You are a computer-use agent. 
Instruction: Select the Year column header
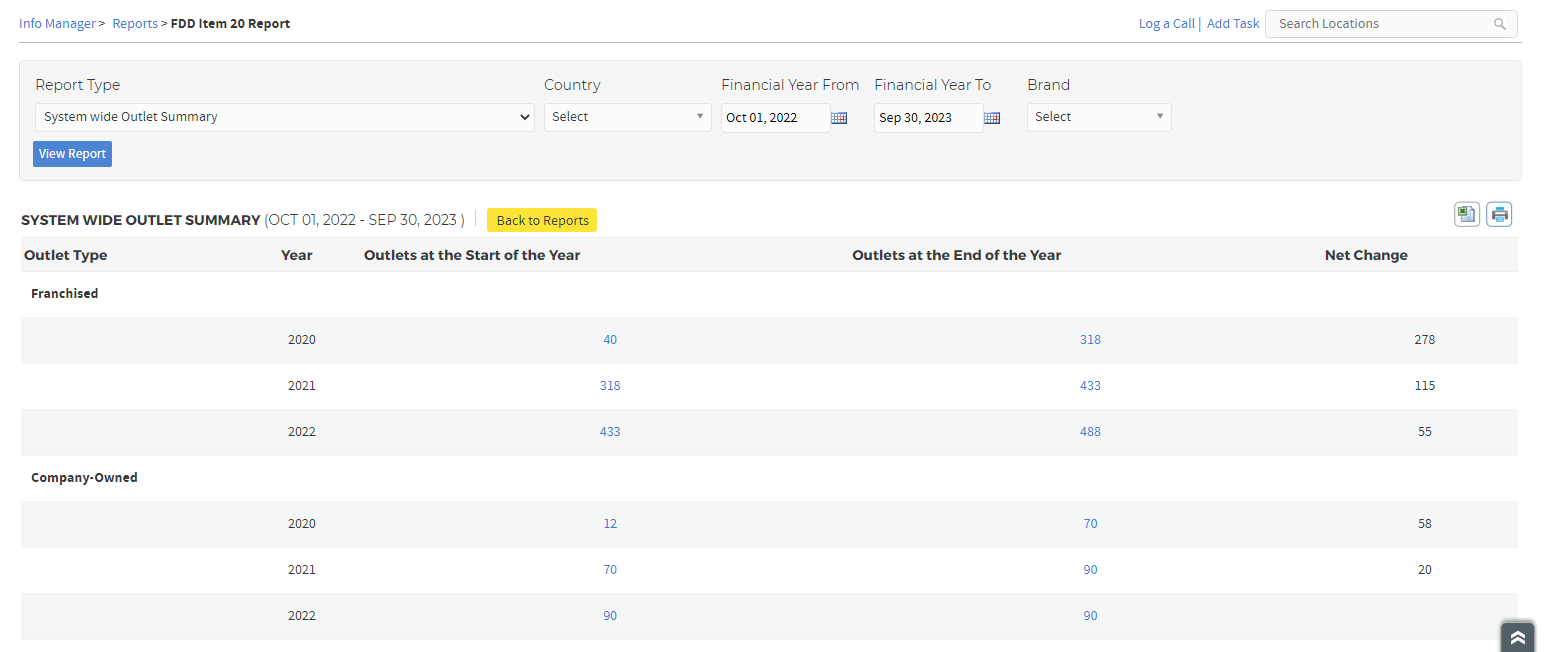(x=297, y=255)
